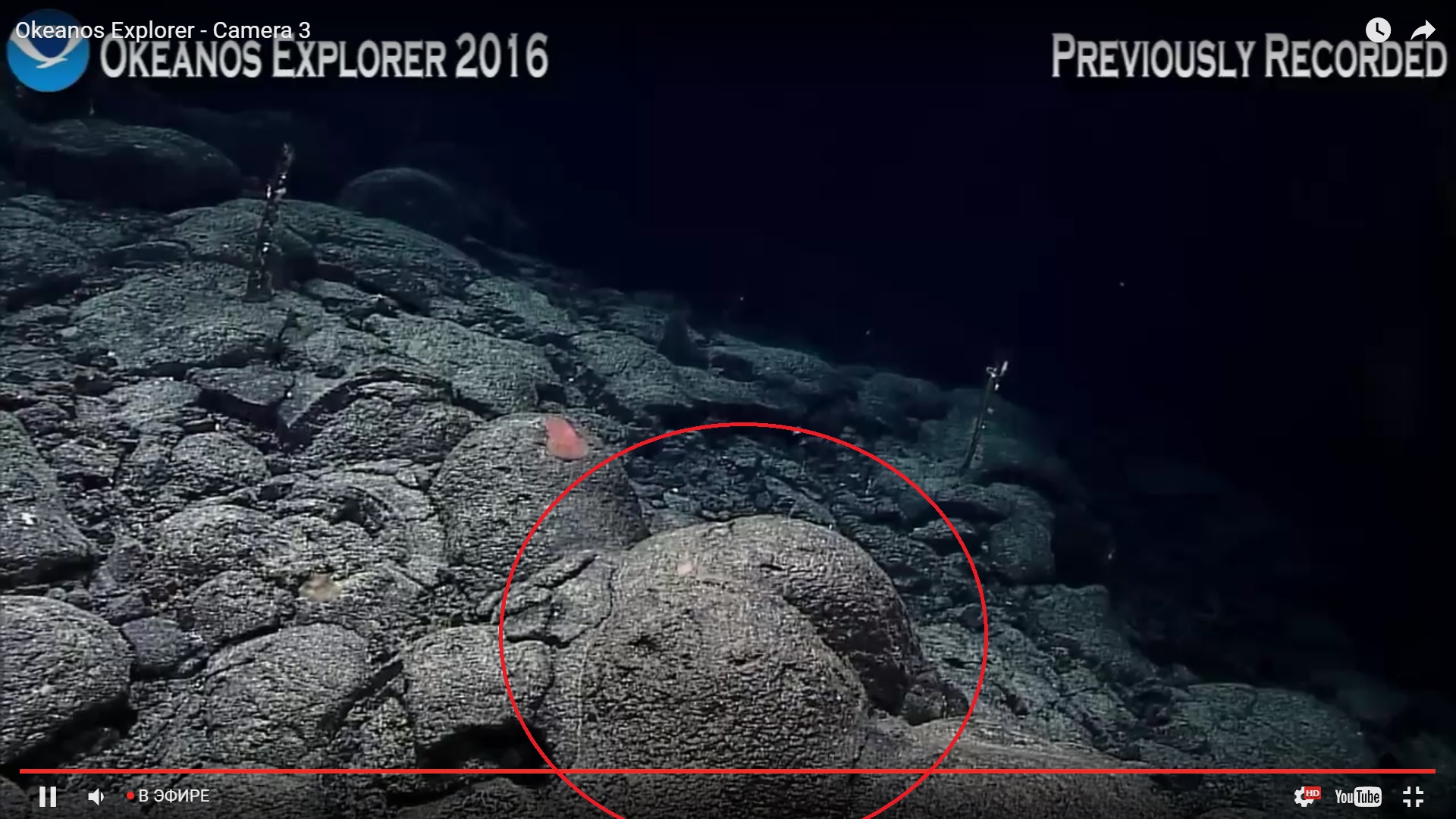Image resolution: width=1456 pixels, height=819 pixels.
Task: Jump to live via В ЭФИРЕ indicator
Action: click(168, 796)
